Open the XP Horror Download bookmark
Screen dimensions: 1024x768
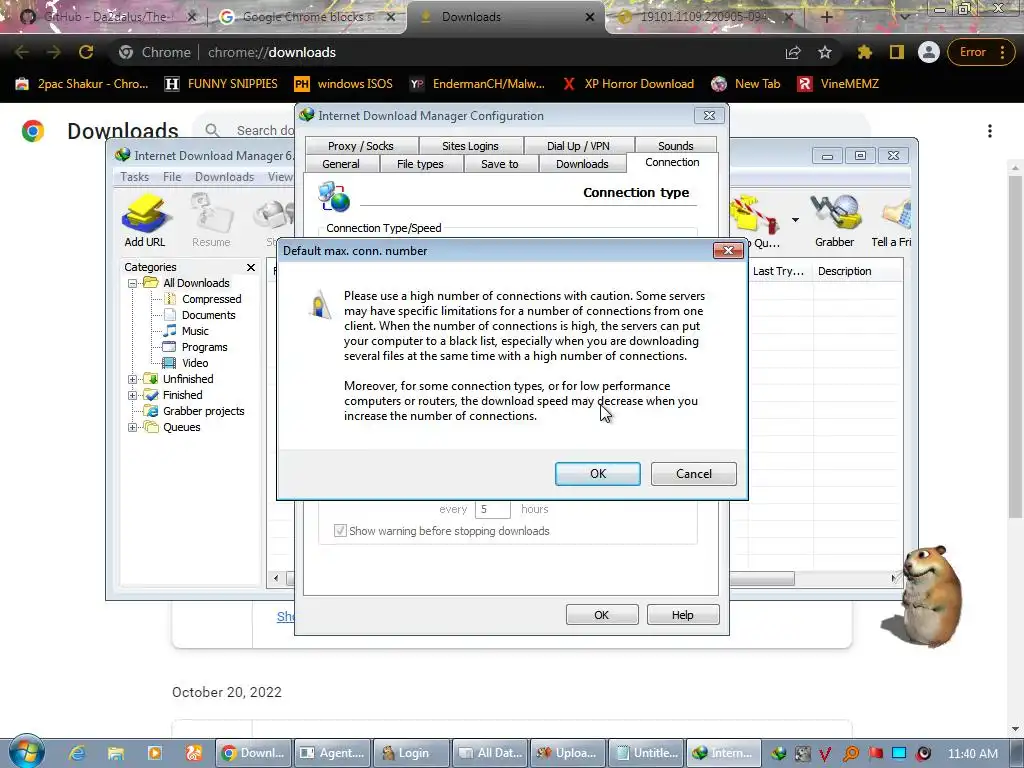[x=628, y=84]
